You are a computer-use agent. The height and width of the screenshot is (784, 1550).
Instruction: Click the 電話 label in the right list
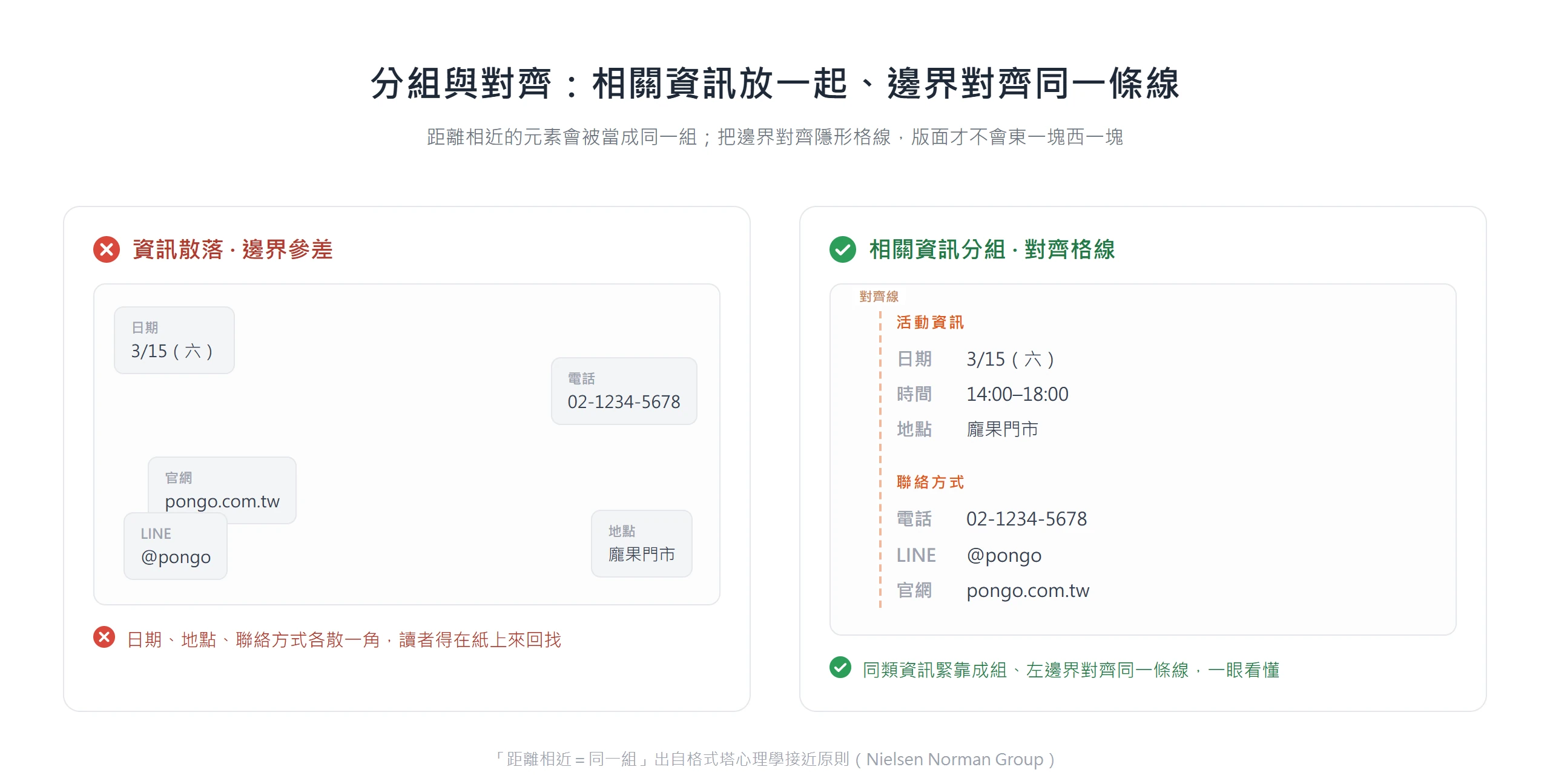tap(914, 519)
